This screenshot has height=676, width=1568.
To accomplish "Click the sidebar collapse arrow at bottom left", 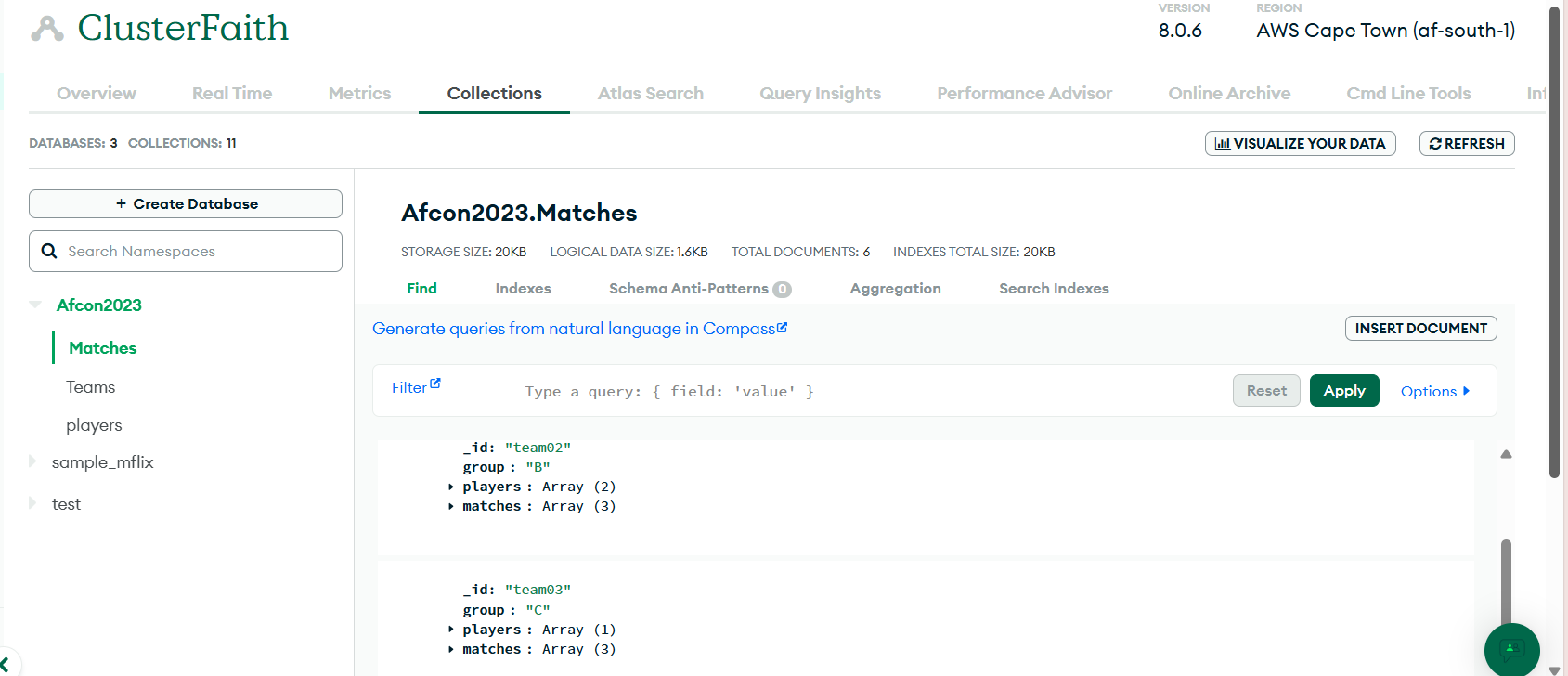I will click(x=5, y=663).
